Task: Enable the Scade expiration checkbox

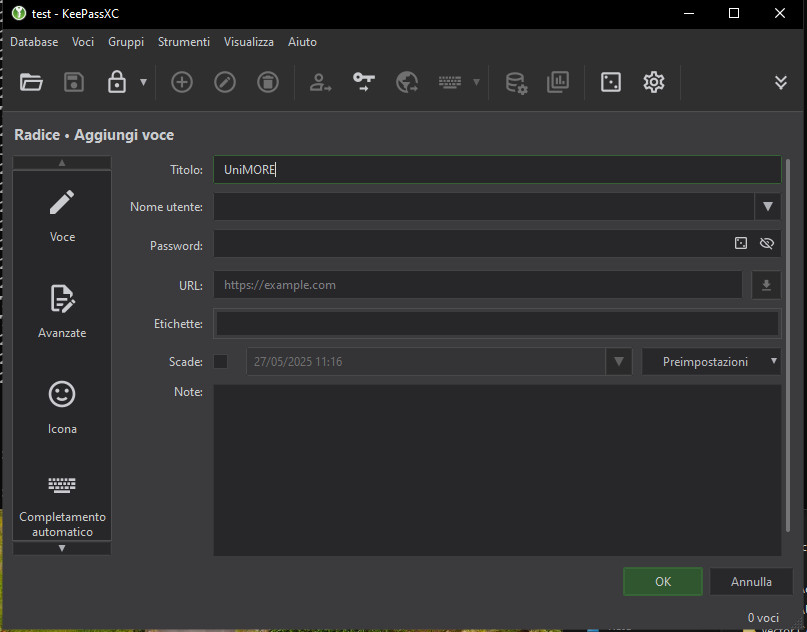Action: (221, 362)
